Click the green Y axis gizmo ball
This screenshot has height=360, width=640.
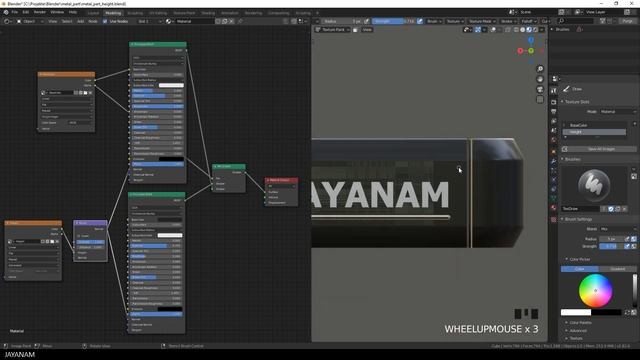point(531,51)
